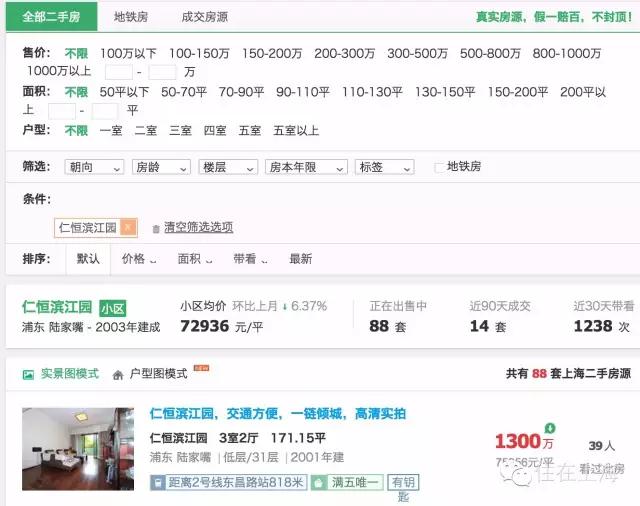Filter area by 50-70平

(184, 92)
